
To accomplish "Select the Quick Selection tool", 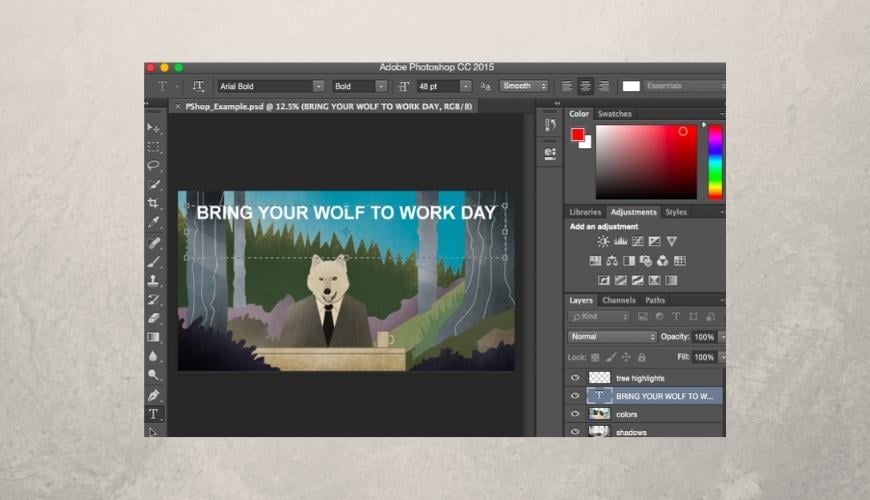I will 154,184.
